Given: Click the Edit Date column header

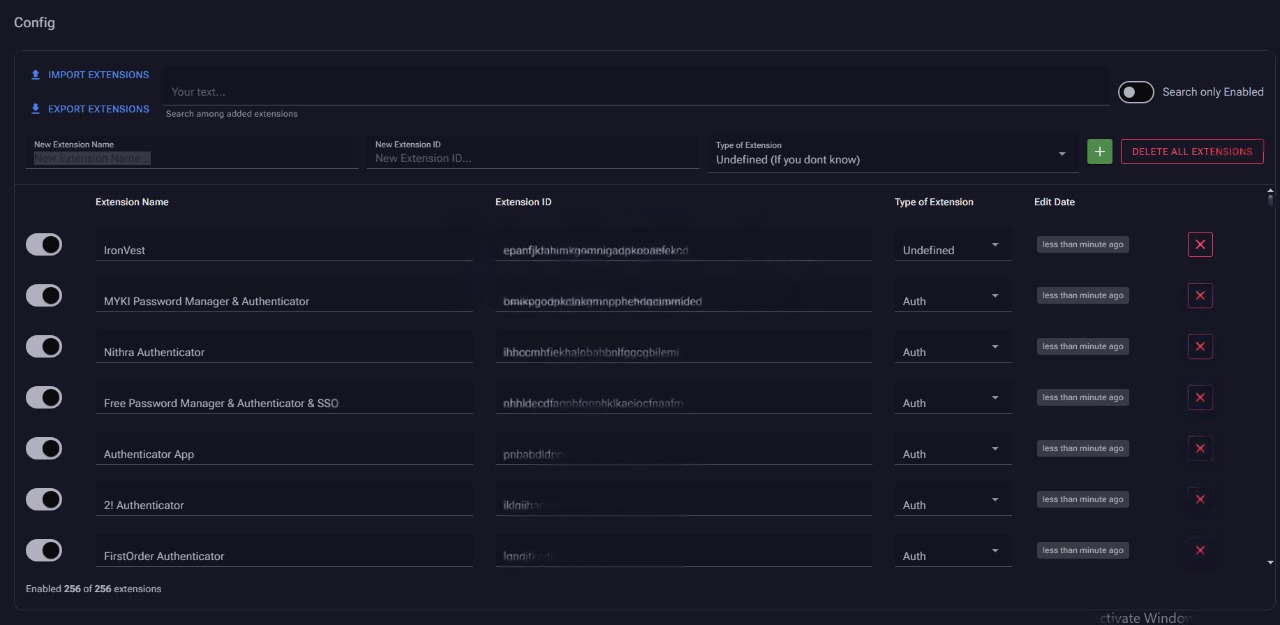Looking at the screenshot, I should (x=1054, y=202).
